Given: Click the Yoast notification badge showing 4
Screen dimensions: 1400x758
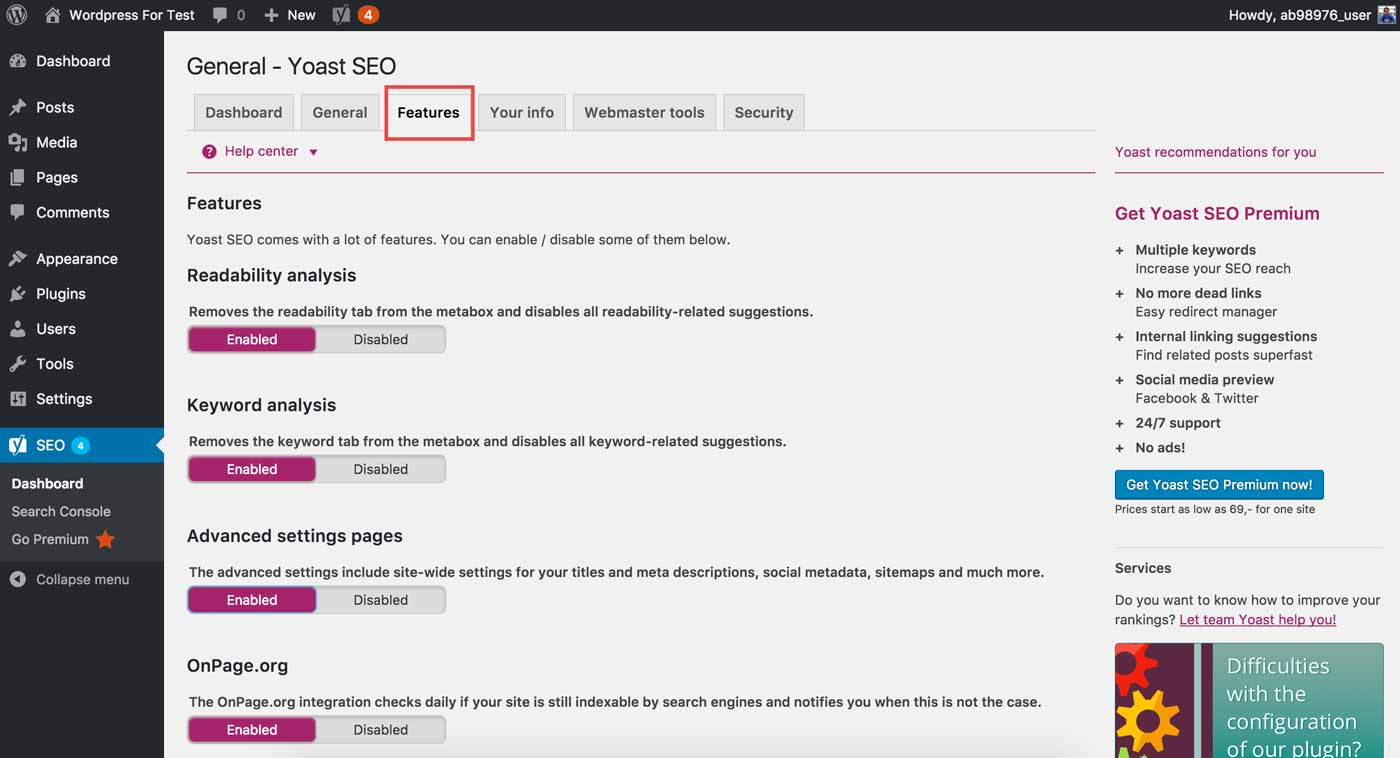Looking at the screenshot, I should [368, 15].
